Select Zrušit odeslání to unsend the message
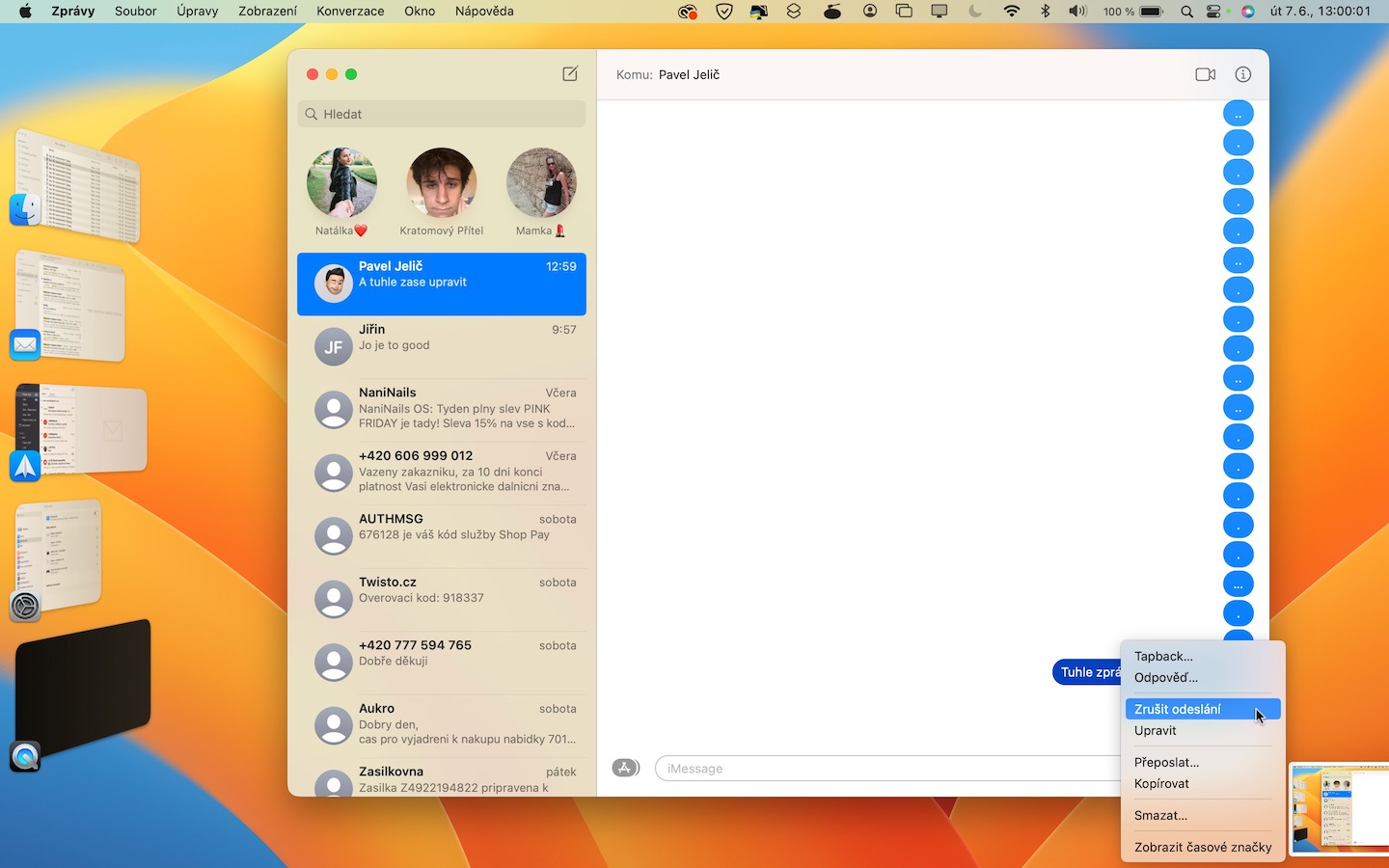This screenshot has width=1389, height=868. pos(1203,709)
